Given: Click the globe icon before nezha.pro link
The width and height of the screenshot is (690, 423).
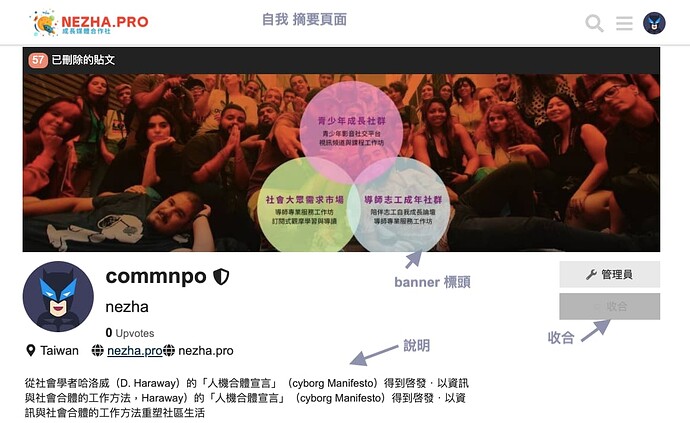Looking at the screenshot, I should point(97,351).
